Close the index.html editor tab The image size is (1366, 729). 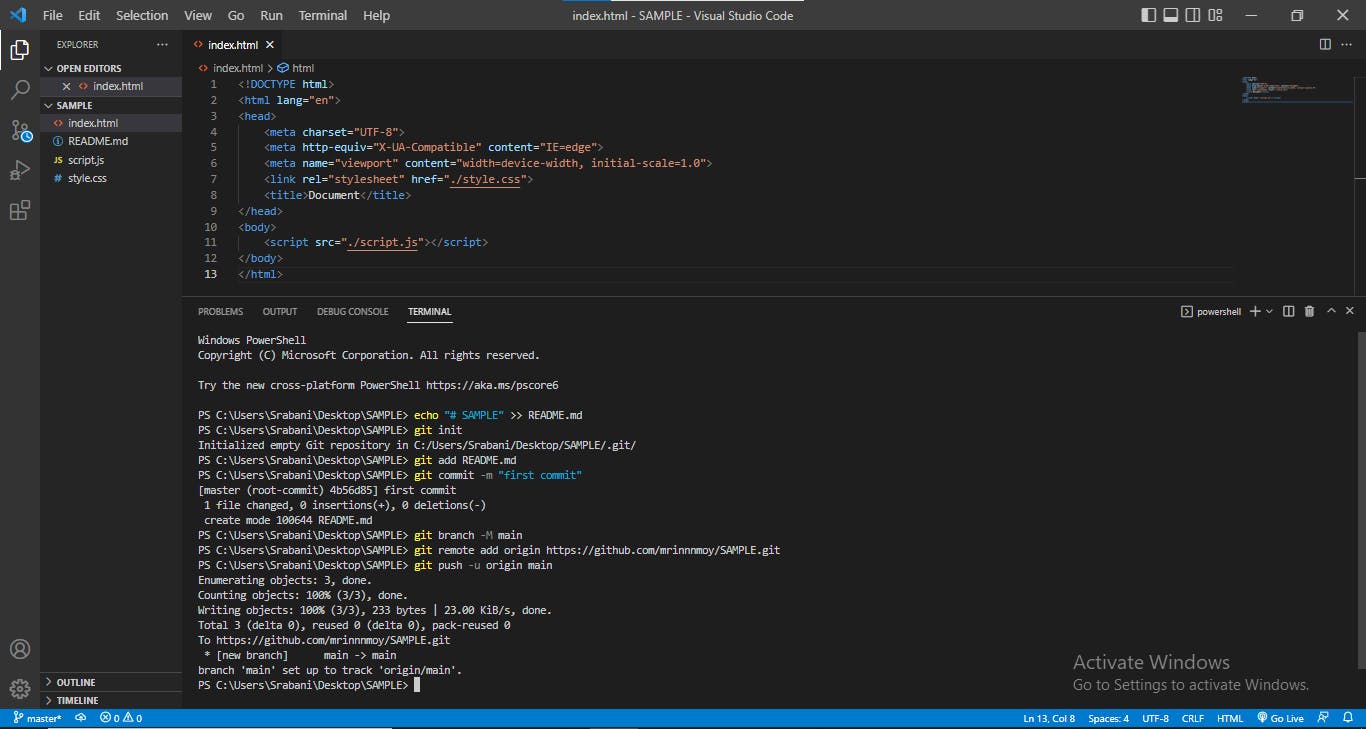270,45
